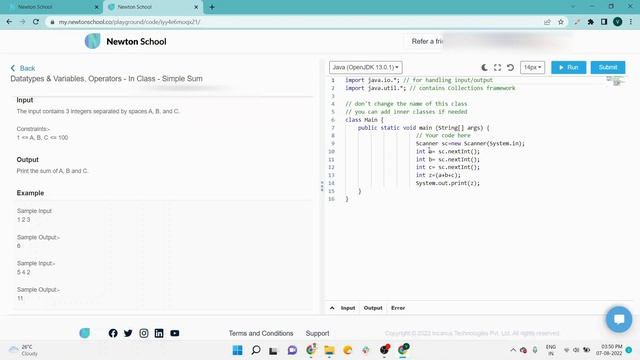640x360 pixels.
Task: Run the code with the Run button
Action: point(569,67)
